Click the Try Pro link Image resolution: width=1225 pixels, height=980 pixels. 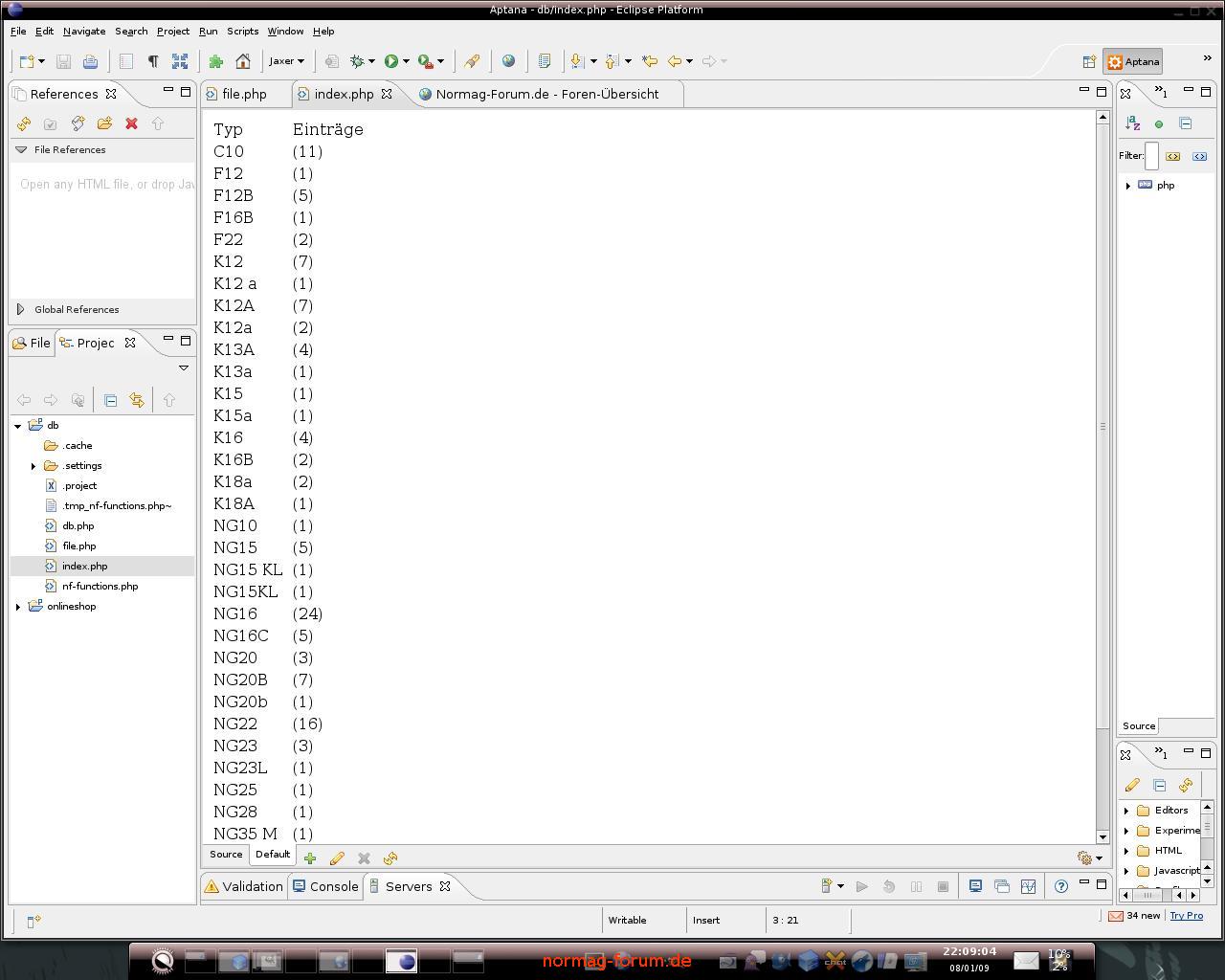pos(1186,916)
